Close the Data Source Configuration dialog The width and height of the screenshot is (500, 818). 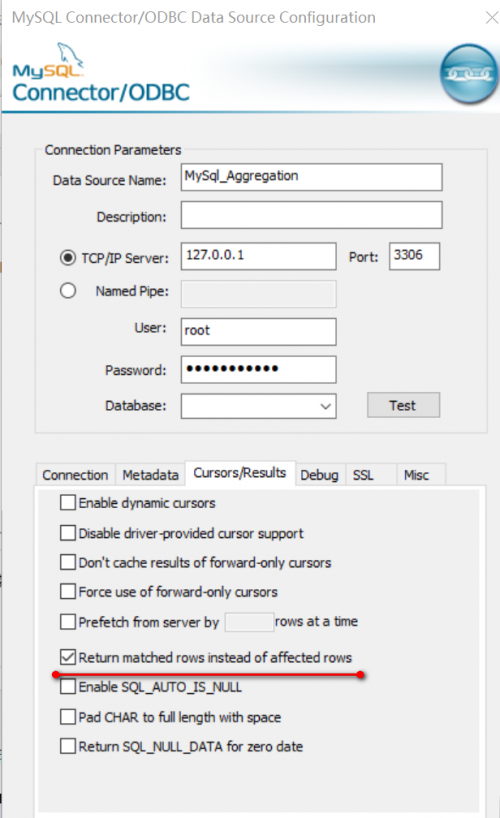491,18
